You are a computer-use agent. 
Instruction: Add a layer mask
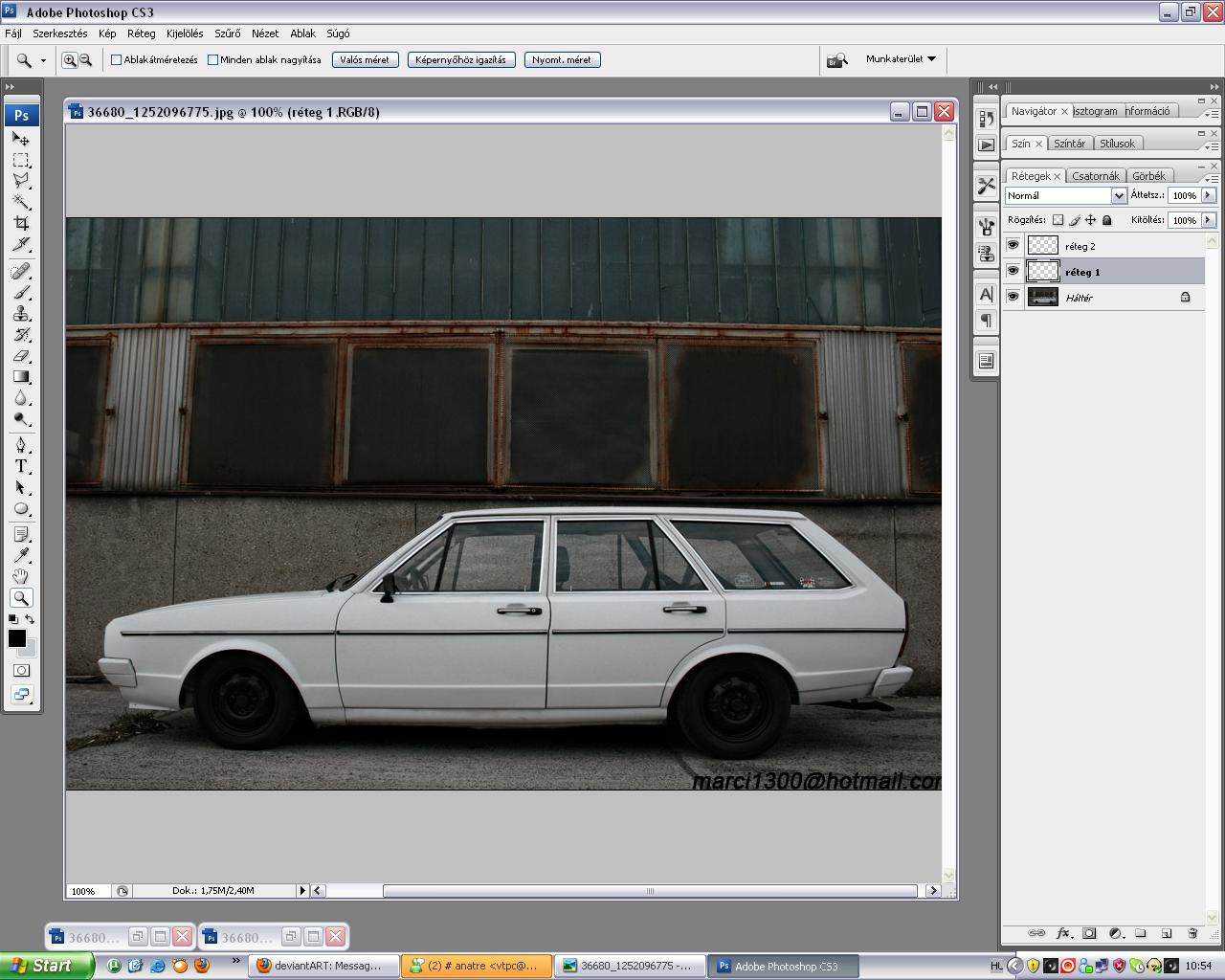coord(1089,933)
